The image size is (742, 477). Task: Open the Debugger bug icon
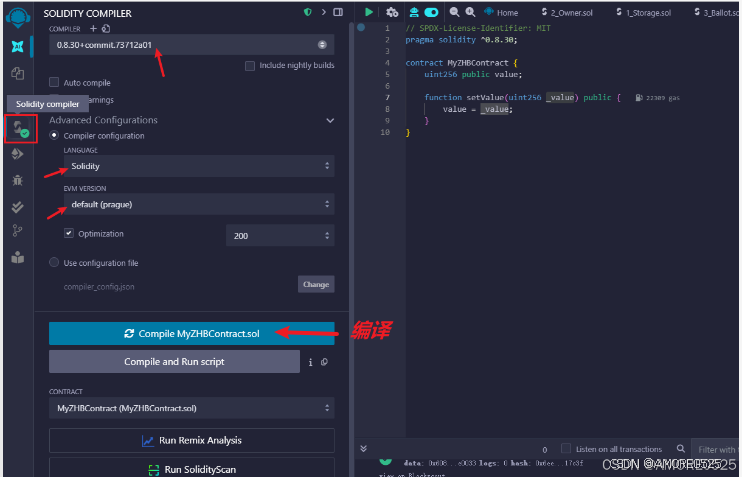18,180
